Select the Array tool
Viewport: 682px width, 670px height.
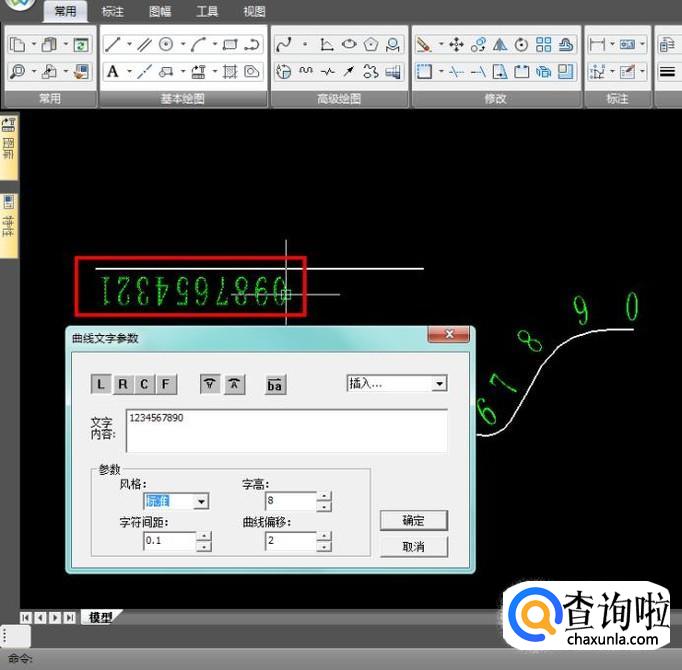pos(543,44)
